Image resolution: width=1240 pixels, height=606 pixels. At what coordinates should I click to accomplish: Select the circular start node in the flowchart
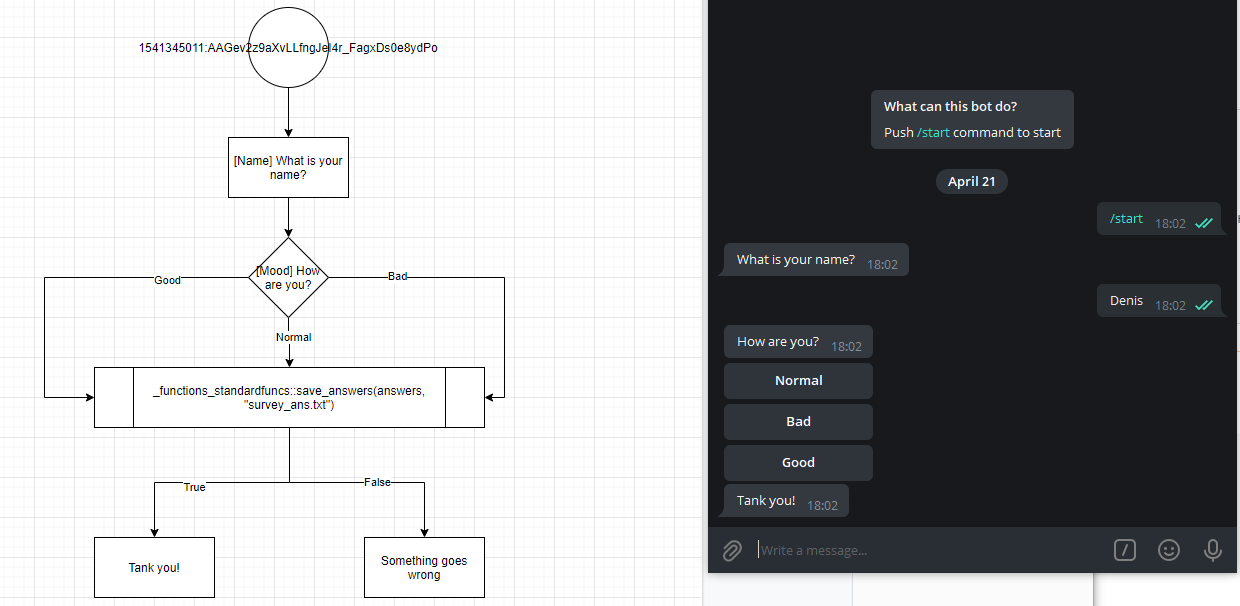tap(288, 45)
